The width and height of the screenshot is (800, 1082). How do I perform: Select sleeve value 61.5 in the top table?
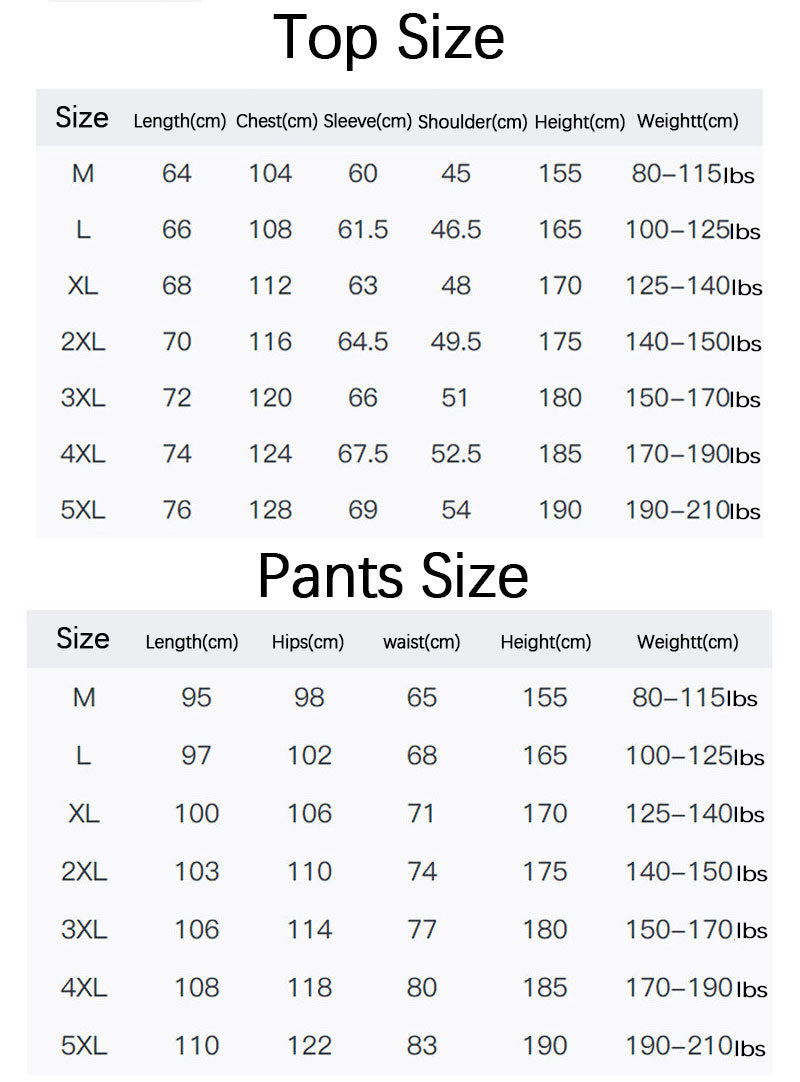click(x=363, y=230)
